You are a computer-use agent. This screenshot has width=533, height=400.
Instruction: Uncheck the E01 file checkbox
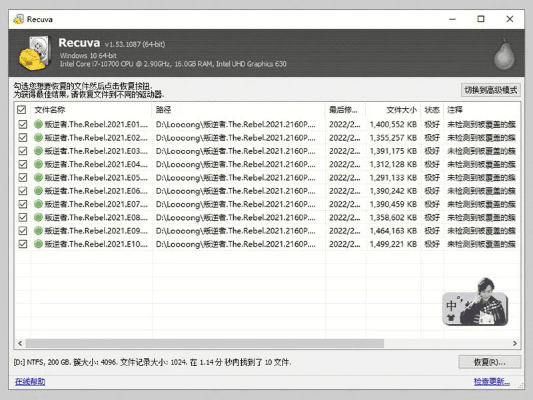(x=23, y=124)
